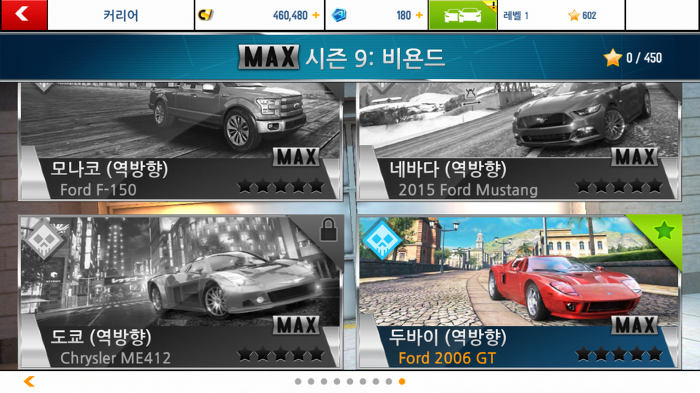
Task: Select the 두바이 Ford 2006 GT race card
Action: coord(519,292)
